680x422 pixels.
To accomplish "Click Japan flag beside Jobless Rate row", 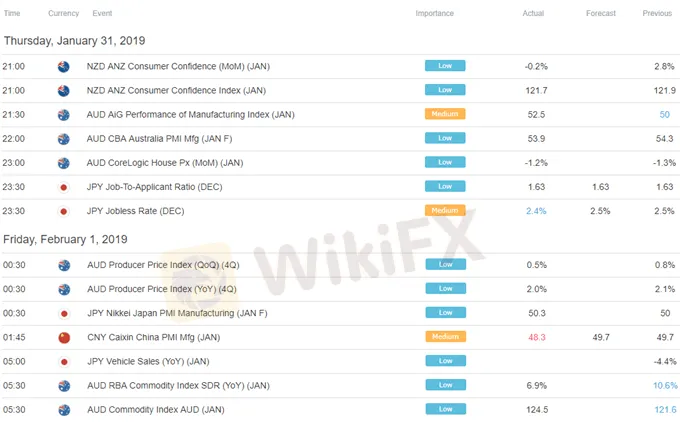I will point(63,211).
